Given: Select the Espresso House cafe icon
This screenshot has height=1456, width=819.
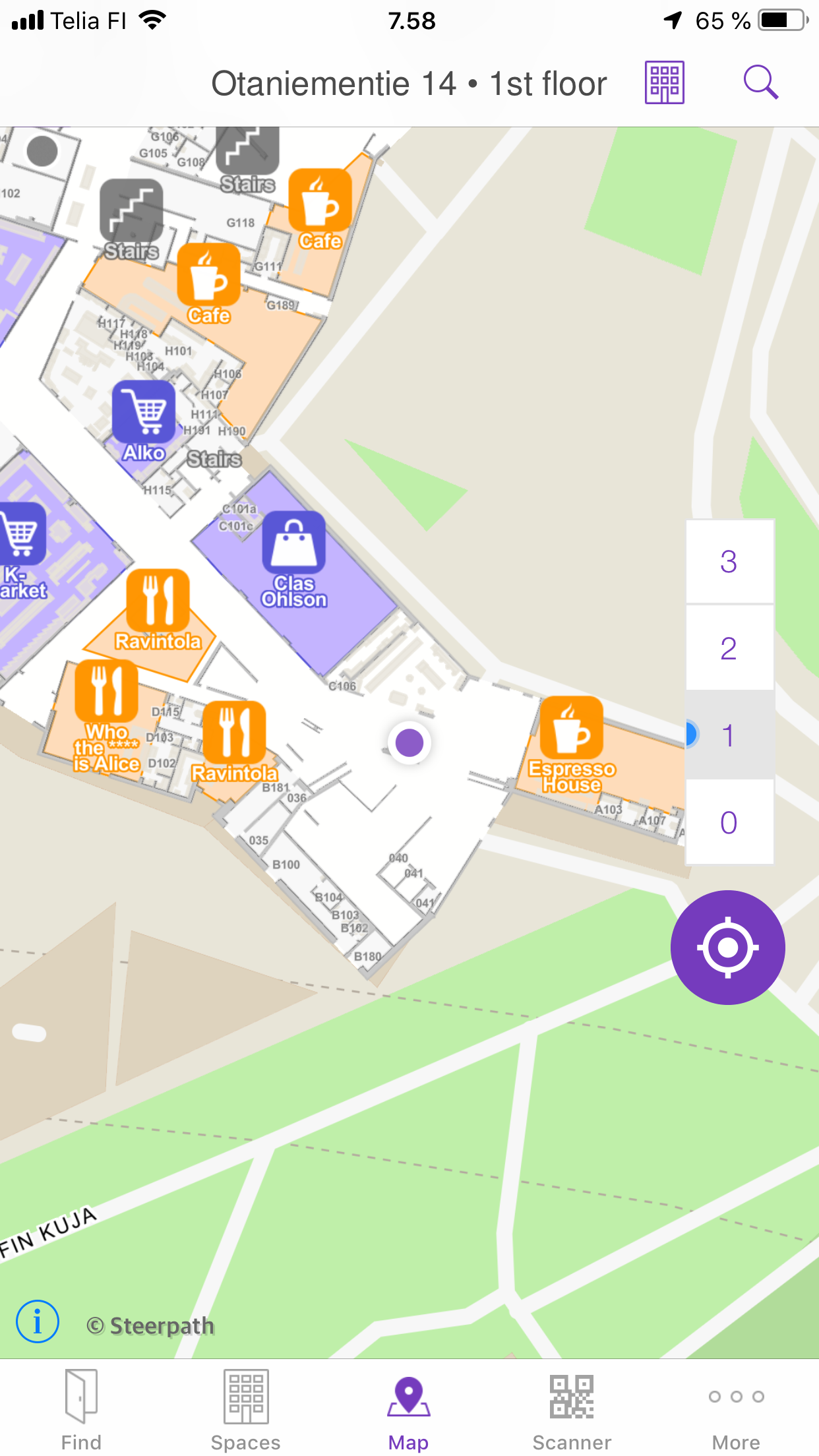Looking at the screenshot, I should [571, 728].
